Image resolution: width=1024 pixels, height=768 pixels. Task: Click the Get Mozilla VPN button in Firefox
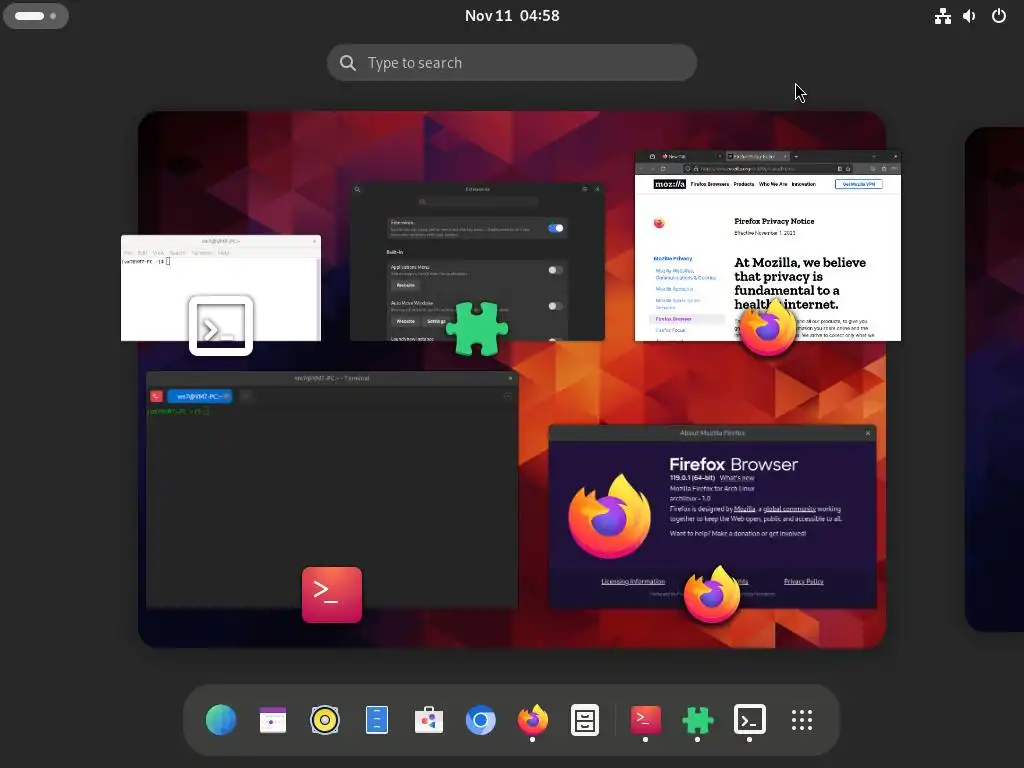[859, 184]
